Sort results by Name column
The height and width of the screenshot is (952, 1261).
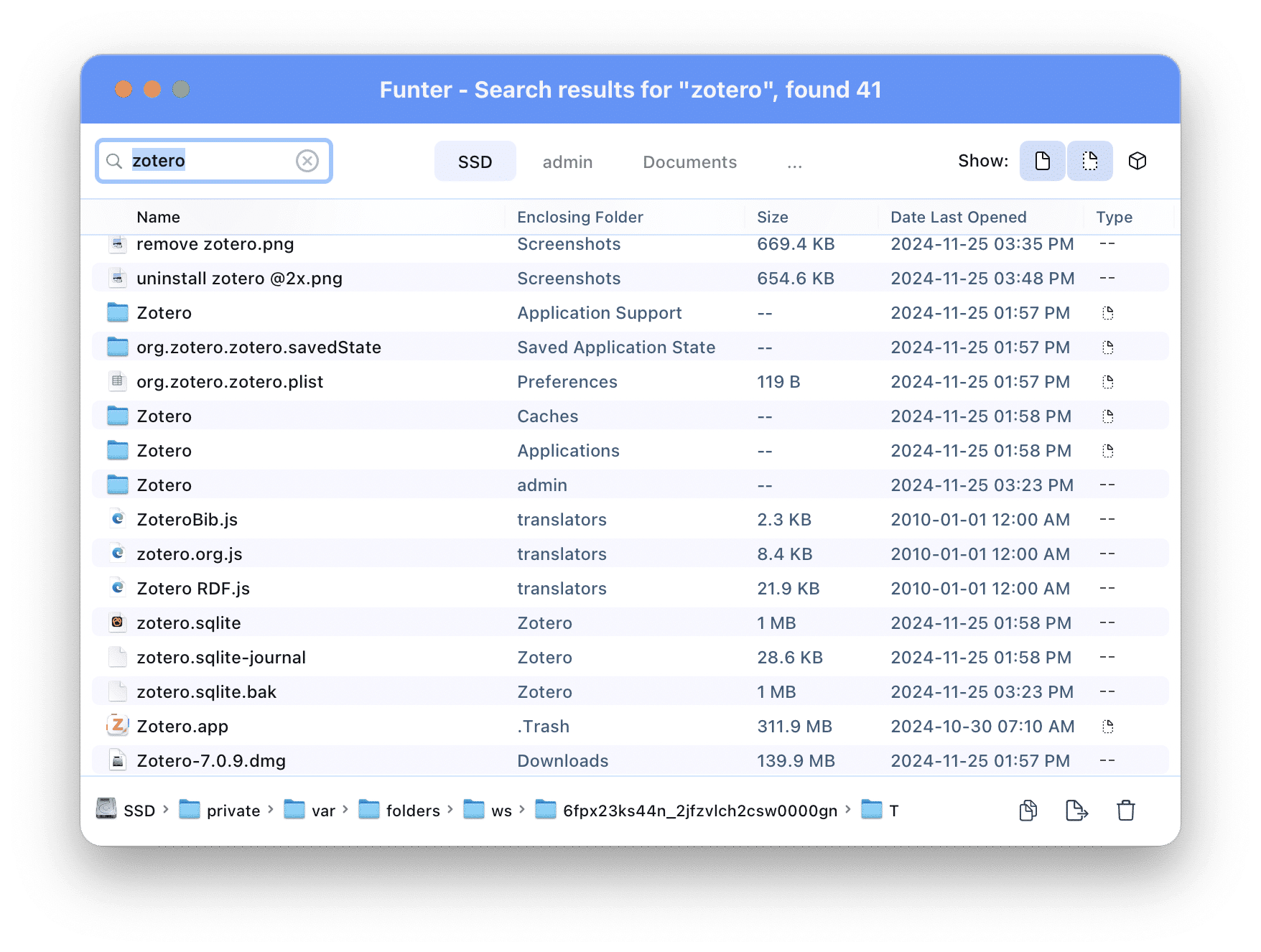(x=158, y=217)
